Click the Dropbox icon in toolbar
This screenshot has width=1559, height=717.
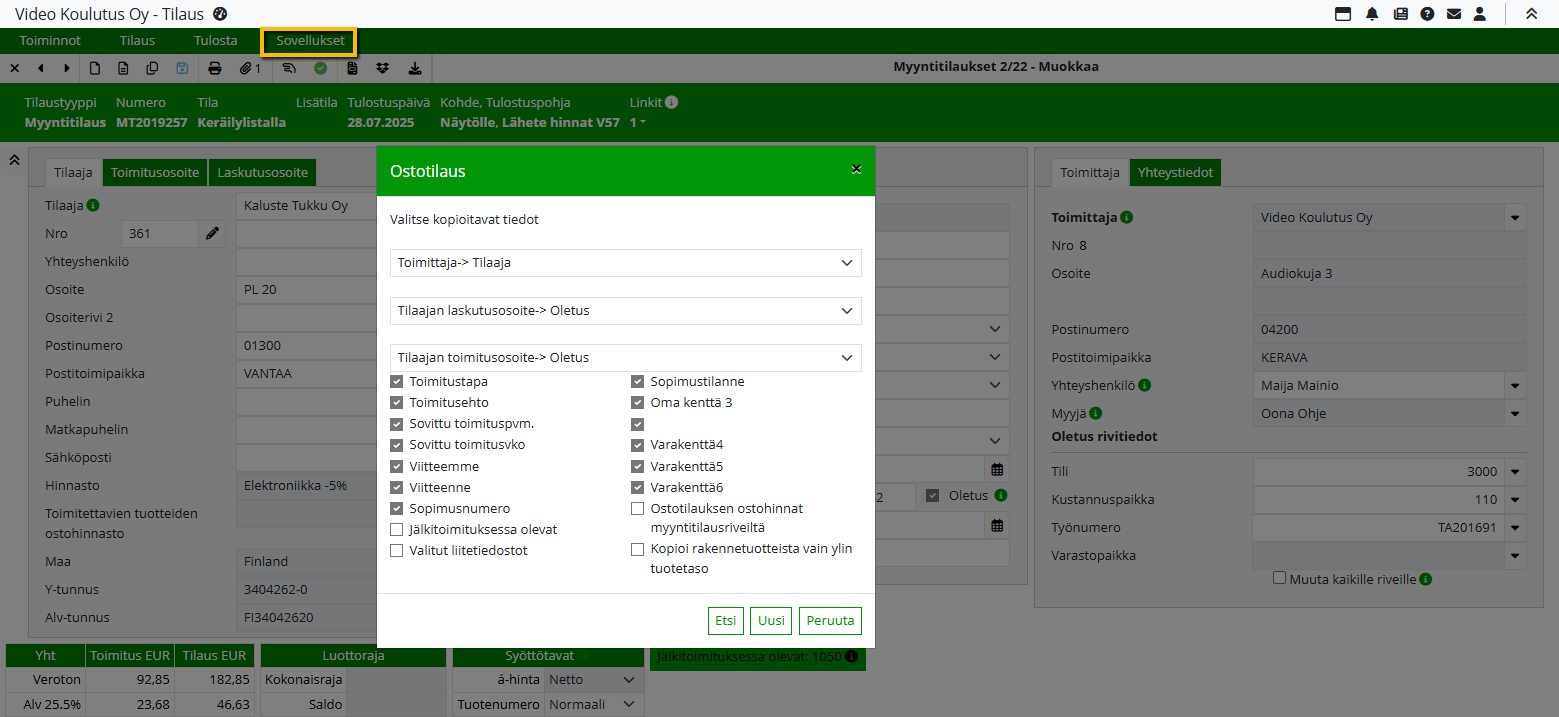383,68
